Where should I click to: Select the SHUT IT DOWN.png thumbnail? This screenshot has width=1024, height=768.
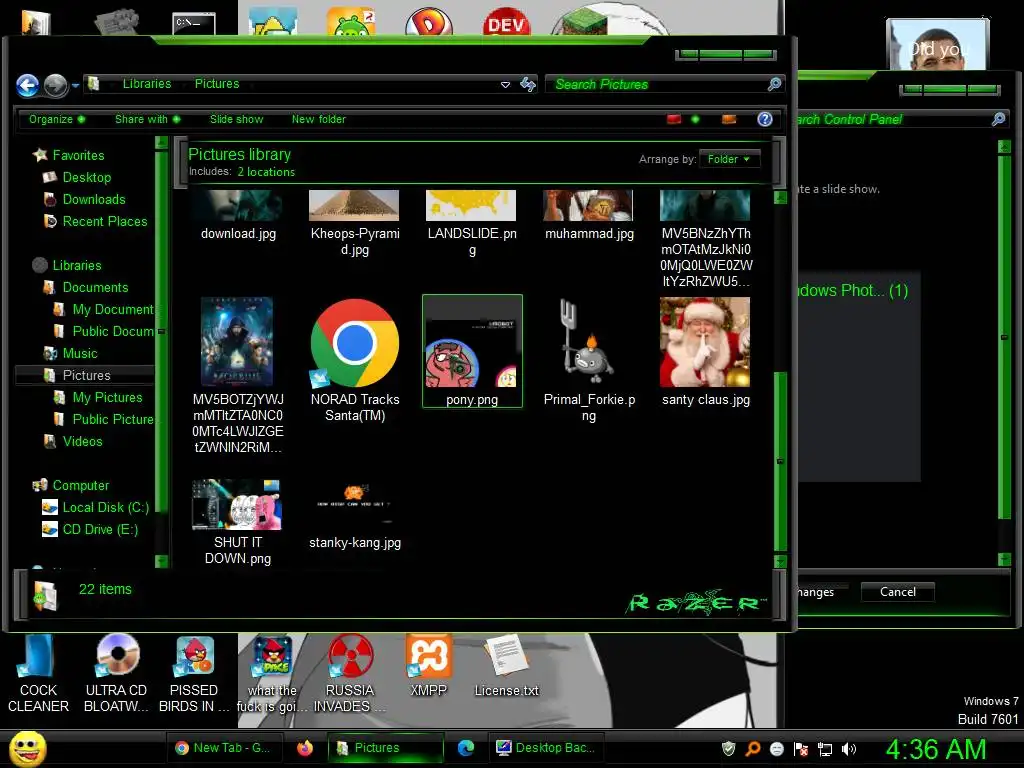pos(238,521)
